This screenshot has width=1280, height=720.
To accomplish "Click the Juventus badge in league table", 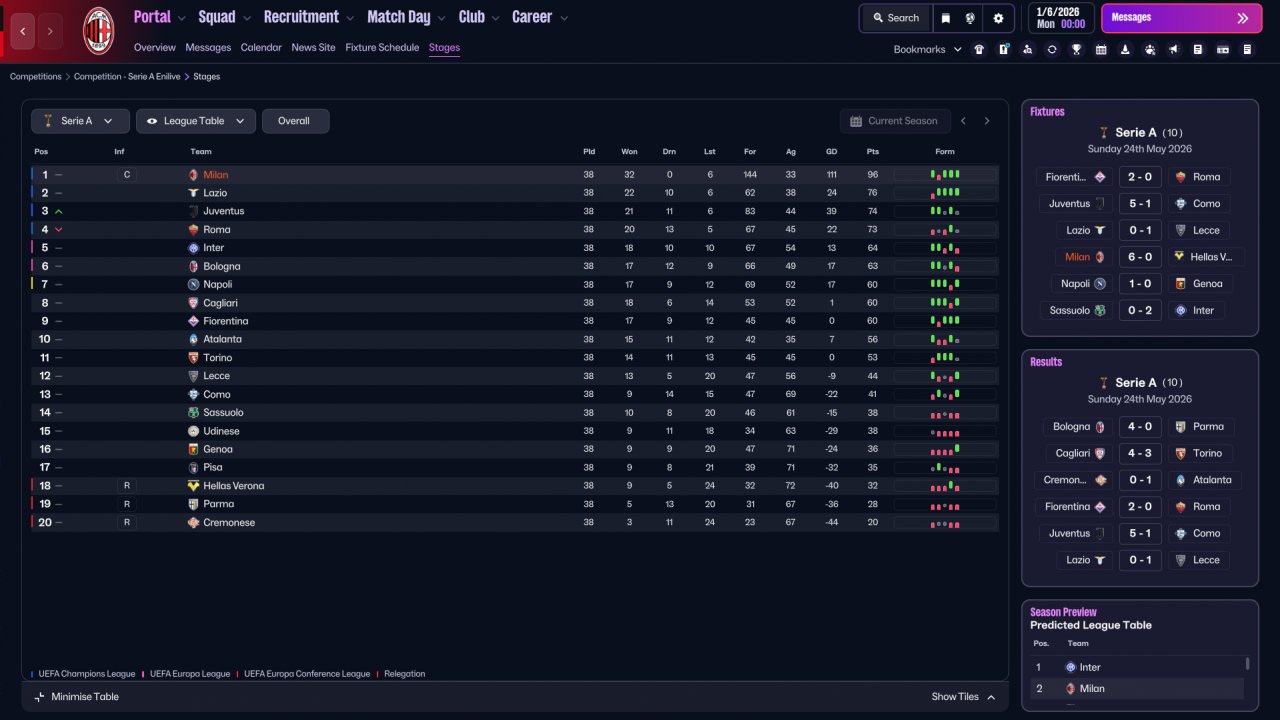I will click(194, 211).
